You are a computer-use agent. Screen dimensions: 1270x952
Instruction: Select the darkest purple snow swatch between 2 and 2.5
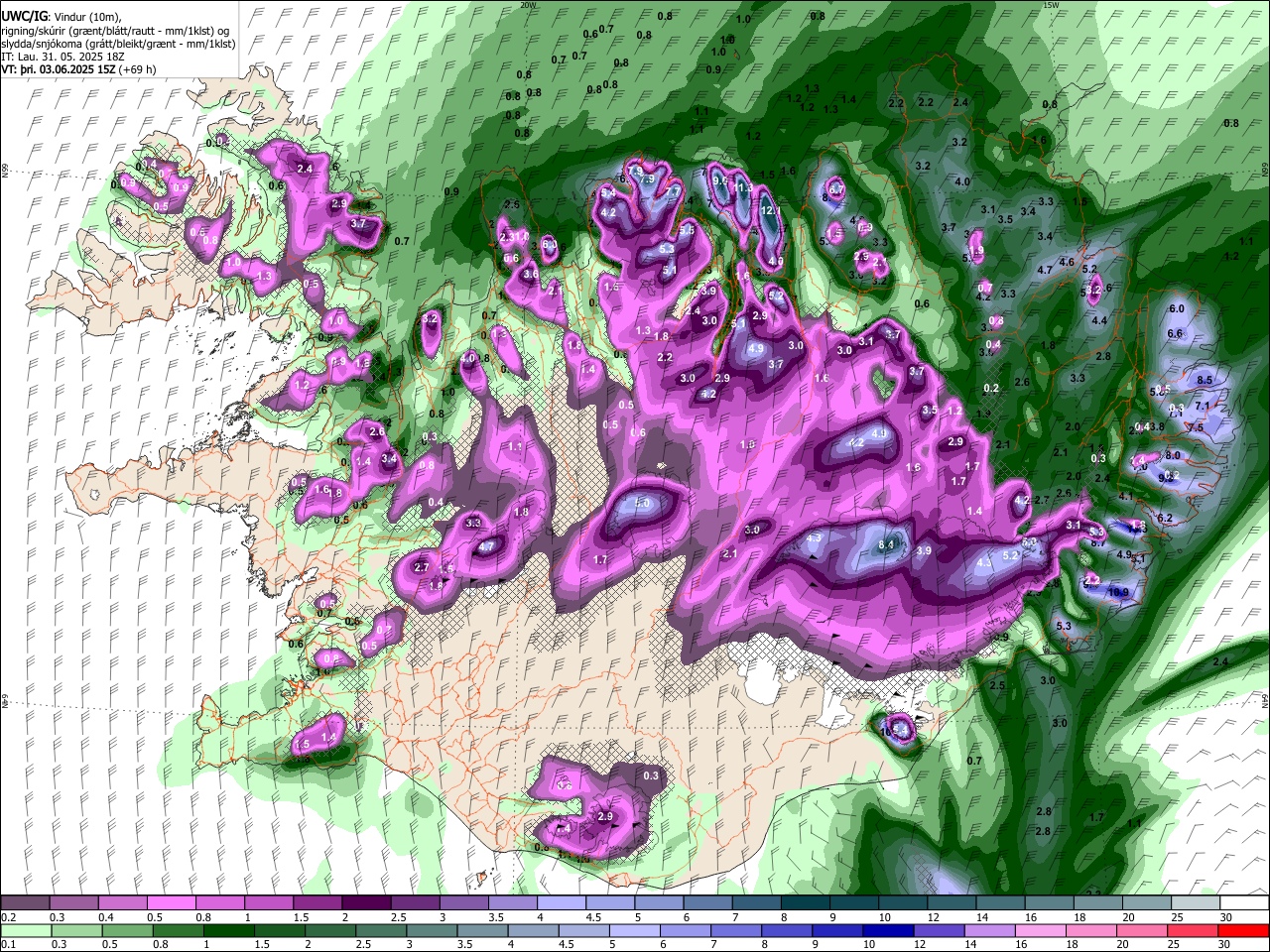pyautogui.click(x=366, y=903)
